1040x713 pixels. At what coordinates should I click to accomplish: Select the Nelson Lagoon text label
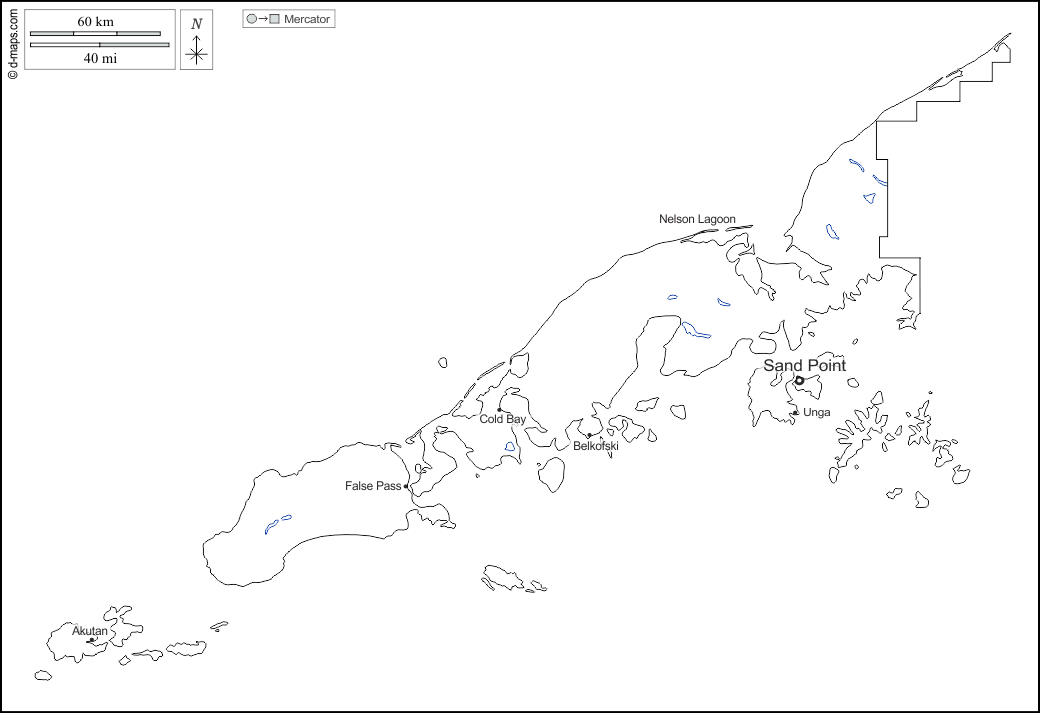[x=697, y=219]
